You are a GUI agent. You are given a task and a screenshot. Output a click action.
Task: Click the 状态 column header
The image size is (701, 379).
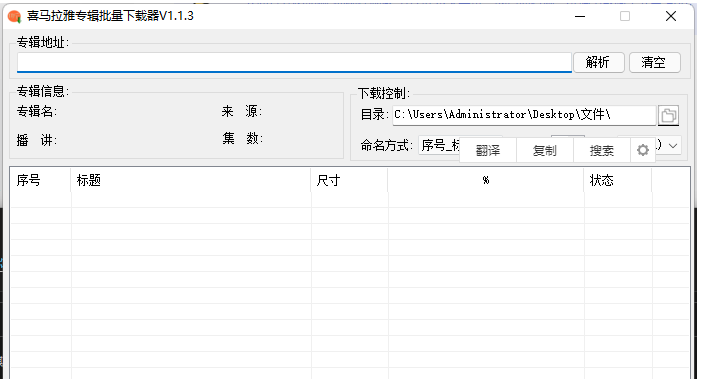click(617, 180)
